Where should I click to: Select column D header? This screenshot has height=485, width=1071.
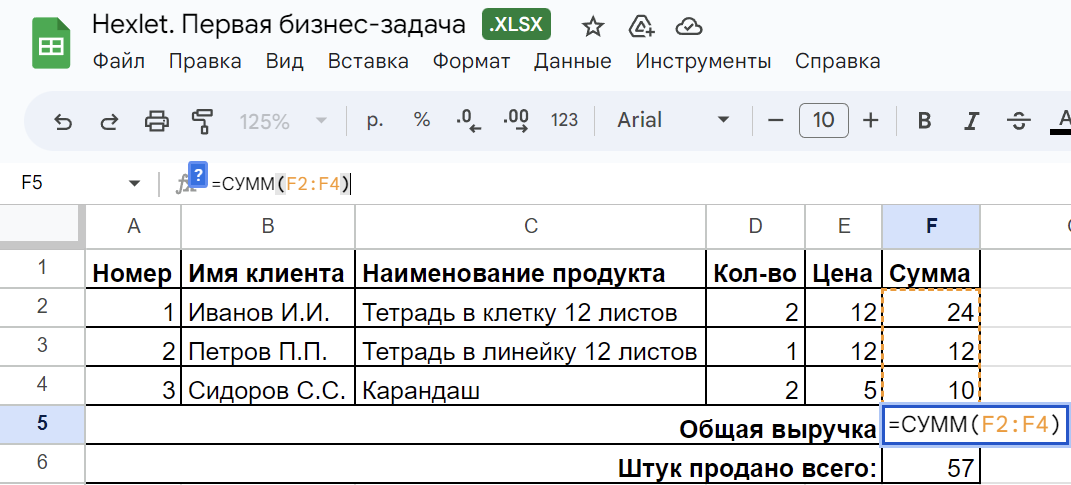[x=755, y=227]
